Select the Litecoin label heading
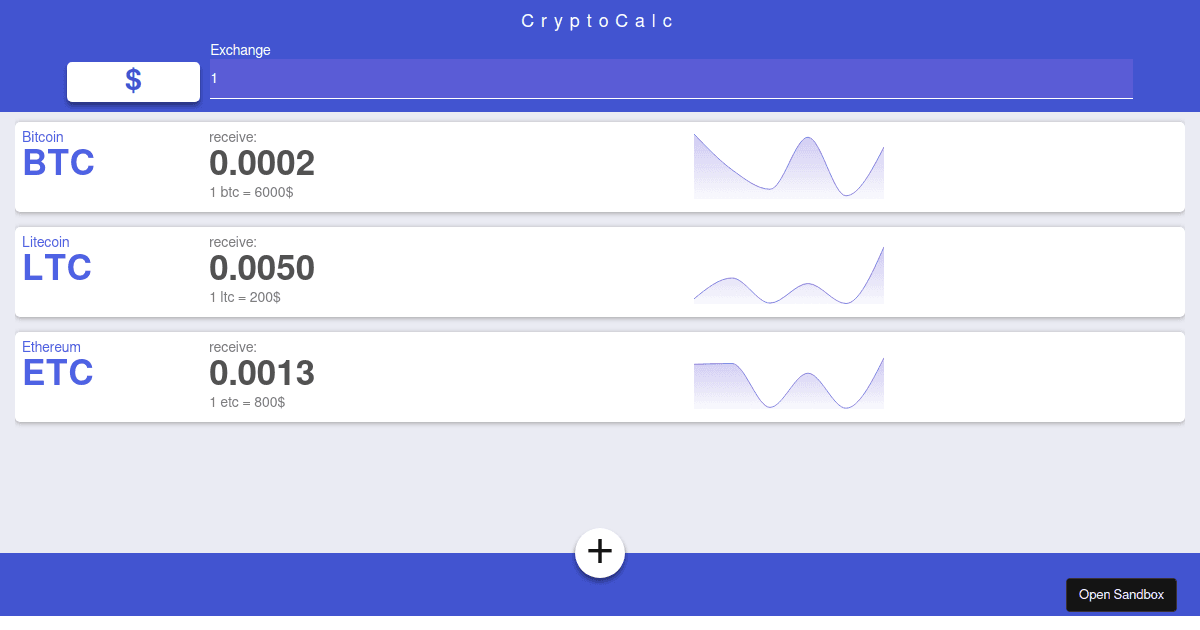Viewport: 1200px width, 630px height. point(46,242)
